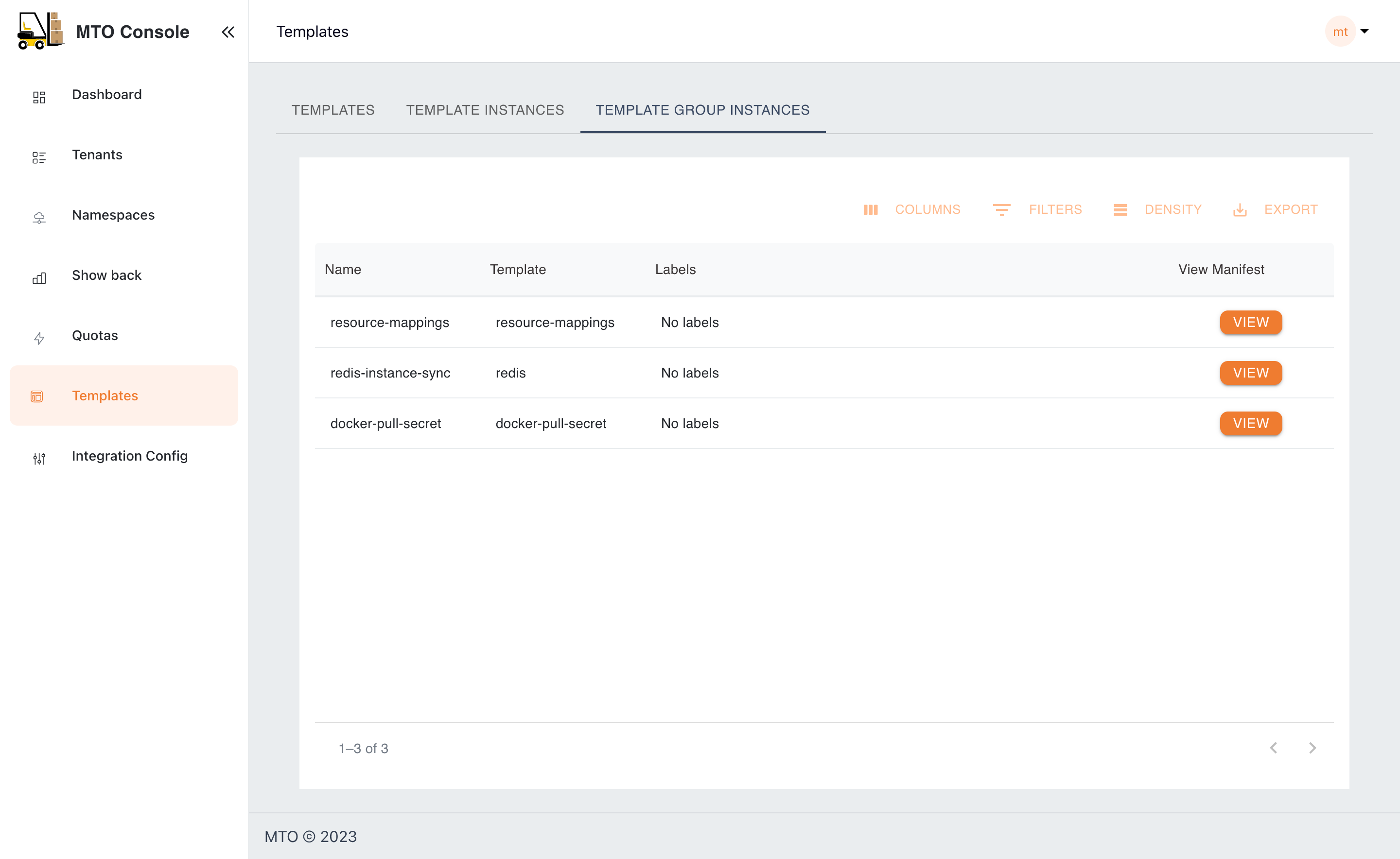Click No labels in redis-instance-sync row
1400x859 pixels.
(689, 373)
